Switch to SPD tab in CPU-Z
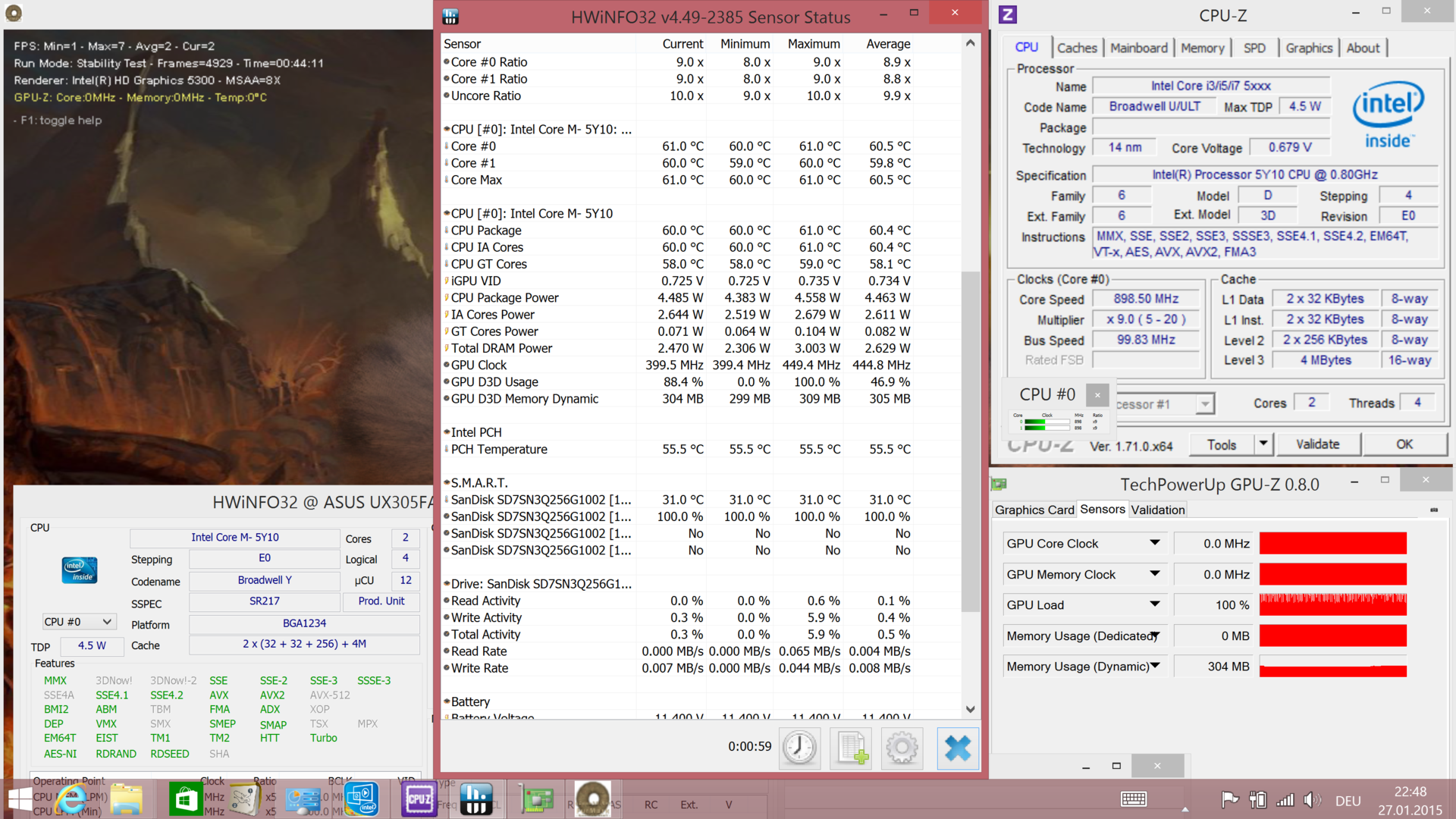Image resolution: width=1456 pixels, height=819 pixels. pos(1254,48)
